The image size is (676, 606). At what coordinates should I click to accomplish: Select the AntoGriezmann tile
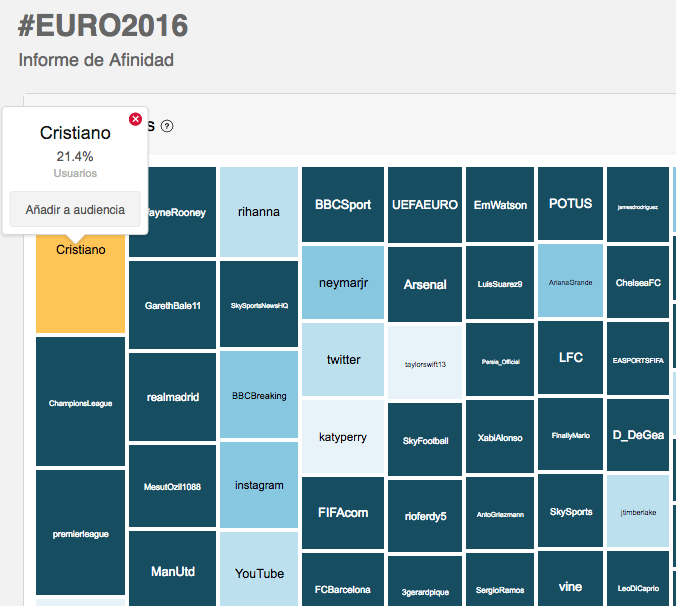click(x=500, y=513)
